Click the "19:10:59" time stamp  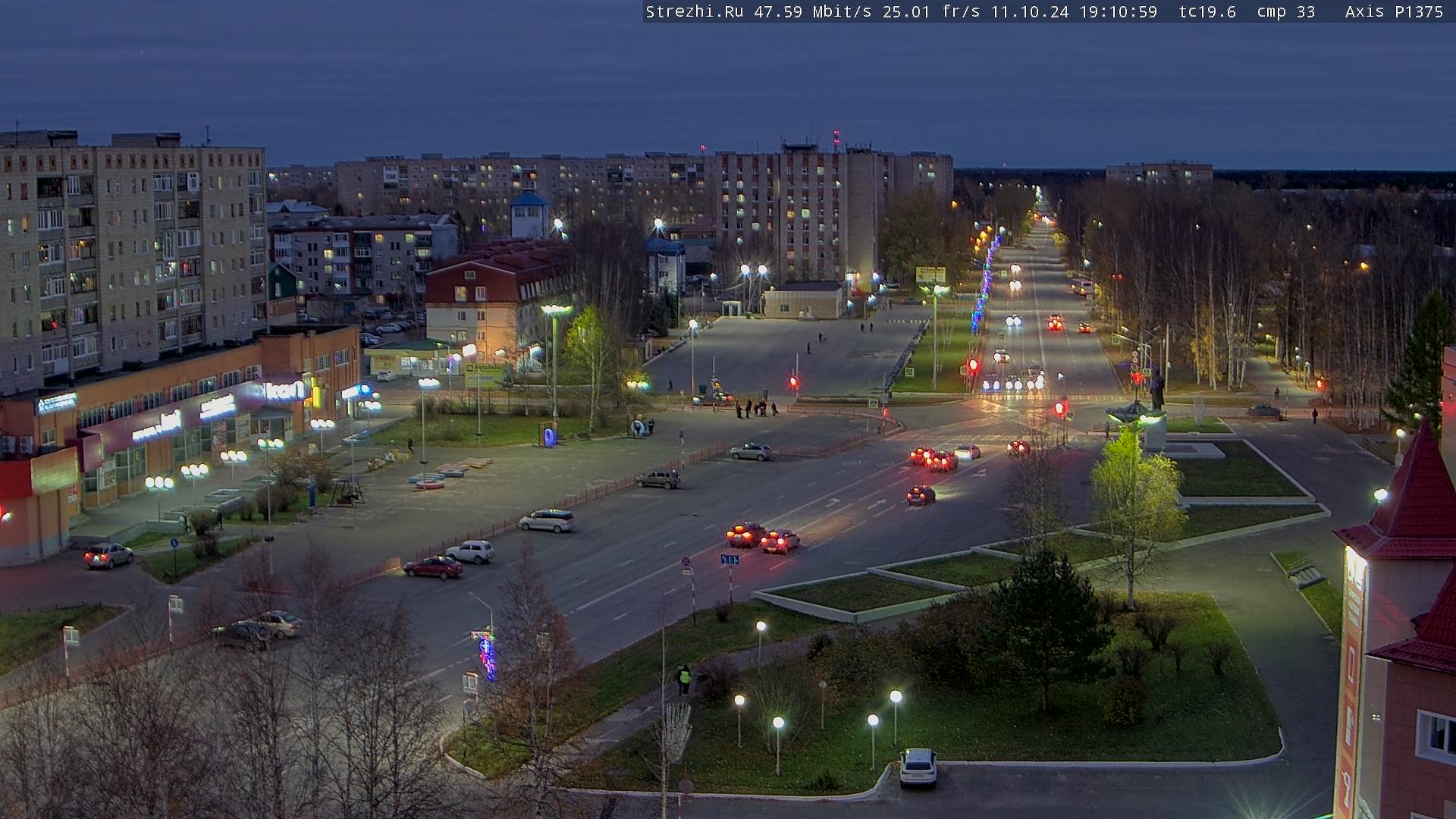(x=1119, y=11)
